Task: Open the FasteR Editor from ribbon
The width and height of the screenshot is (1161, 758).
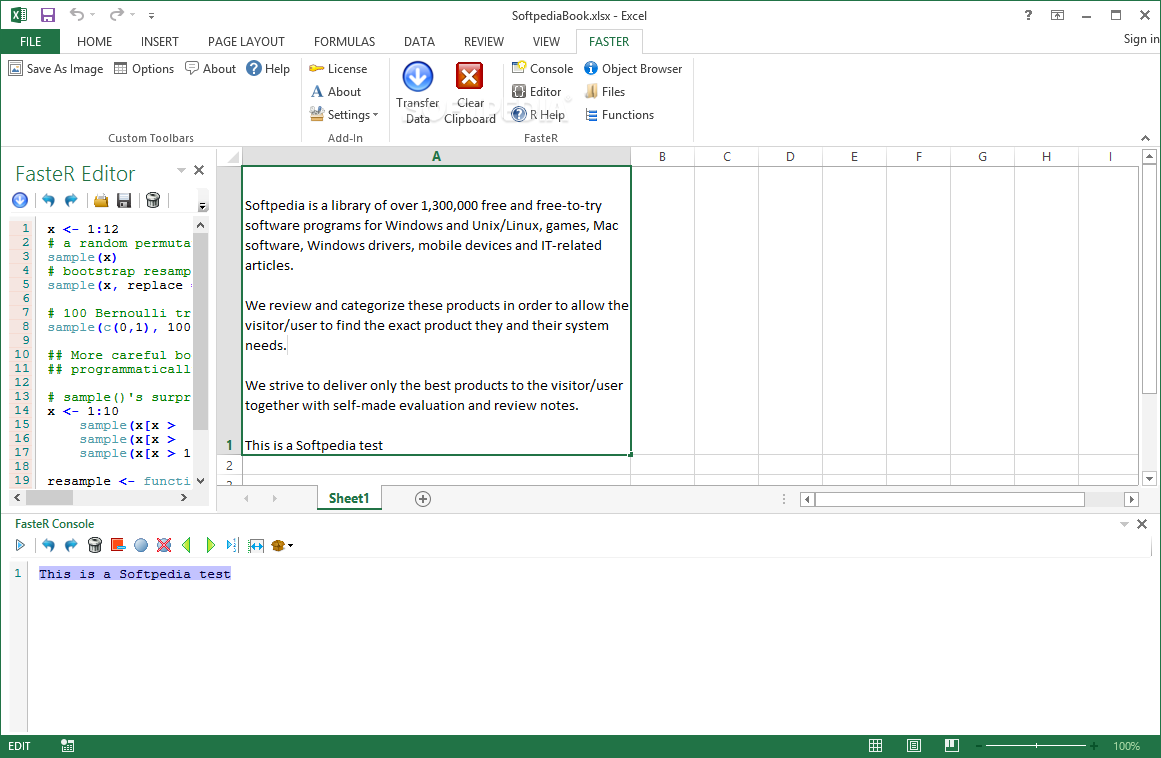Action: pos(537,92)
